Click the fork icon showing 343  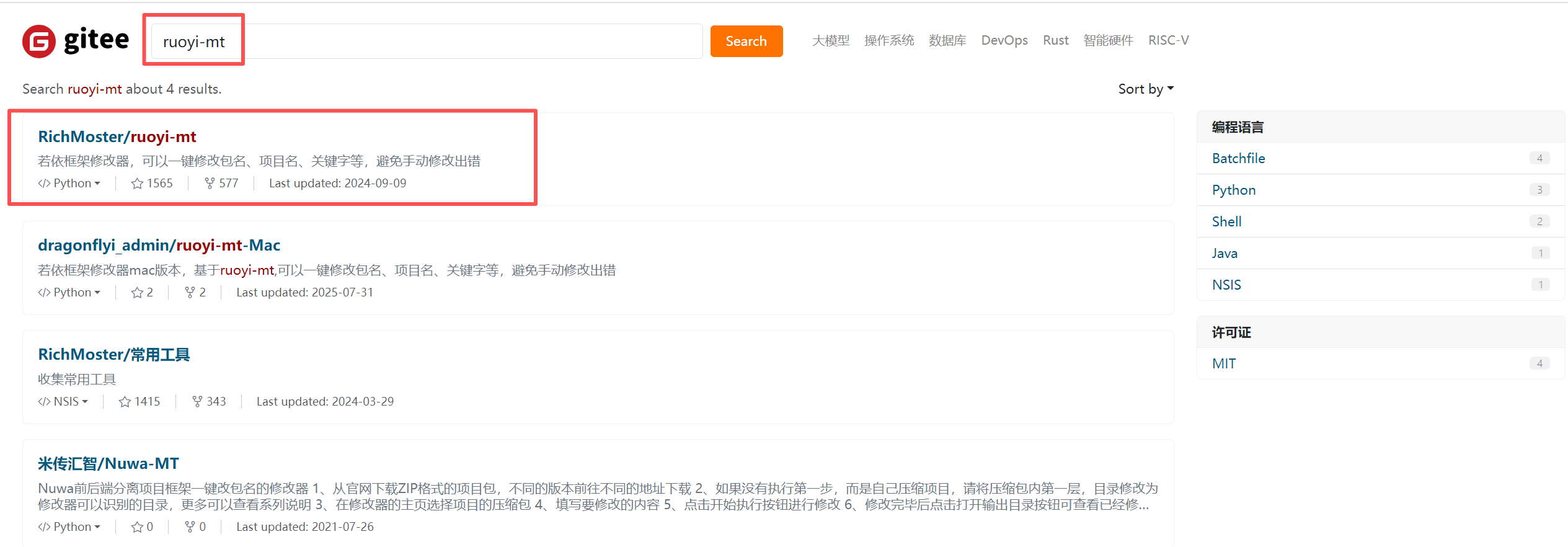tap(197, 401)
